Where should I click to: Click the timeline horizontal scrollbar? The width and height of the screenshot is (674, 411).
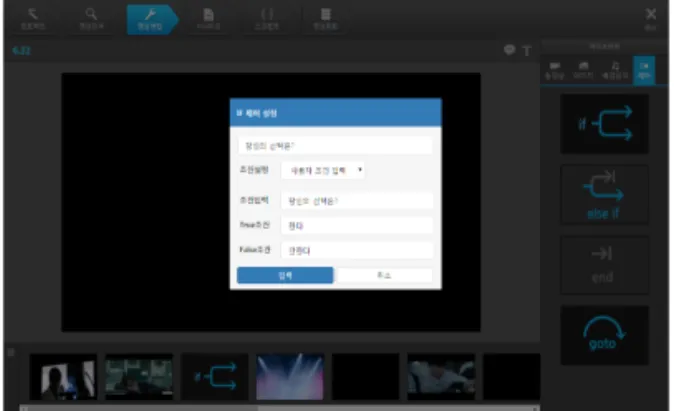279,408
